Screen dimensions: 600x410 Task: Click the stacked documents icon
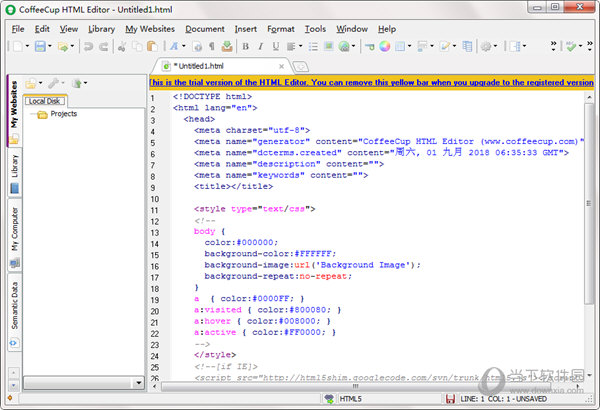point(467,46)
